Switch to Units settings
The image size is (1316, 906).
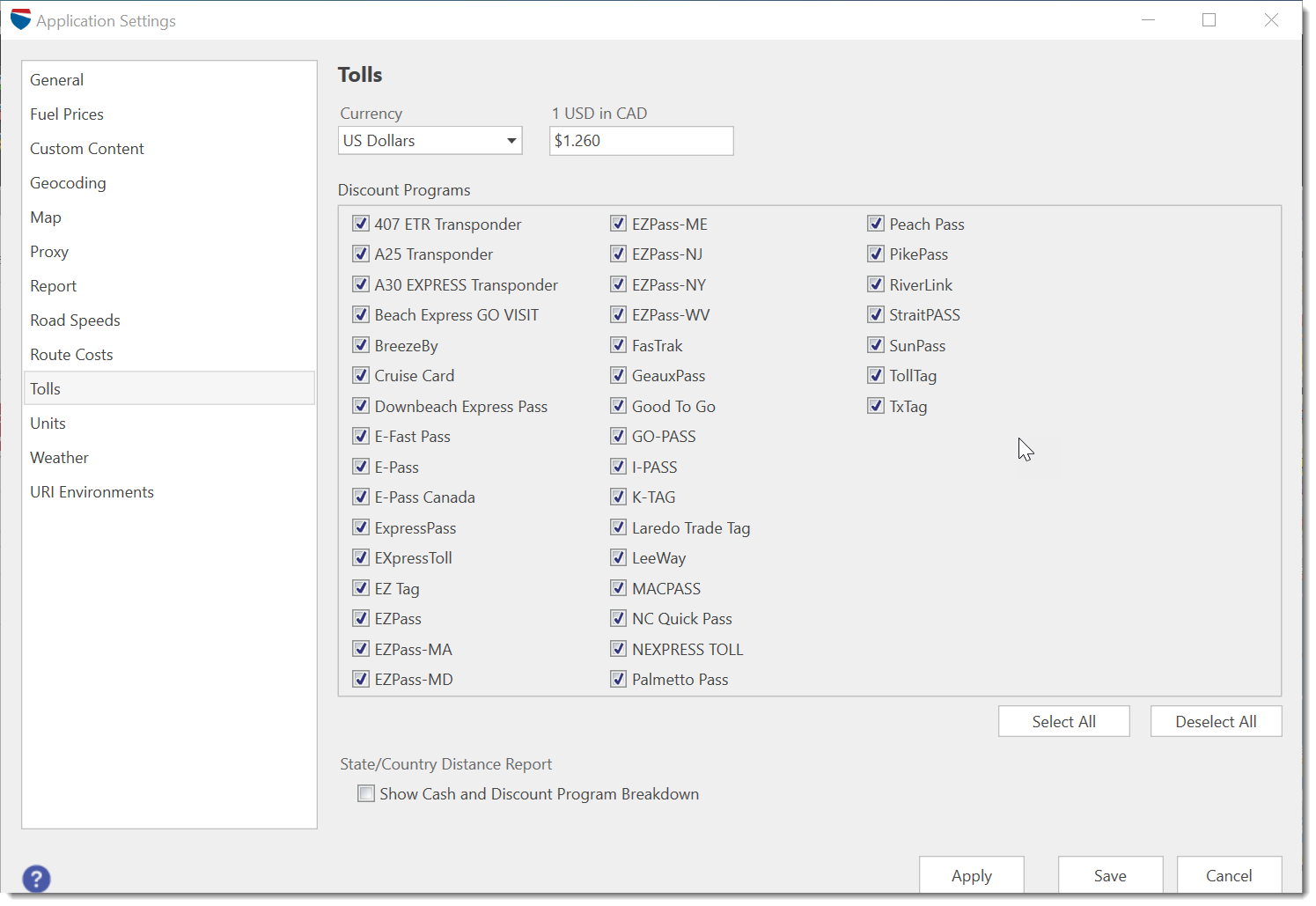click(169, 424)
